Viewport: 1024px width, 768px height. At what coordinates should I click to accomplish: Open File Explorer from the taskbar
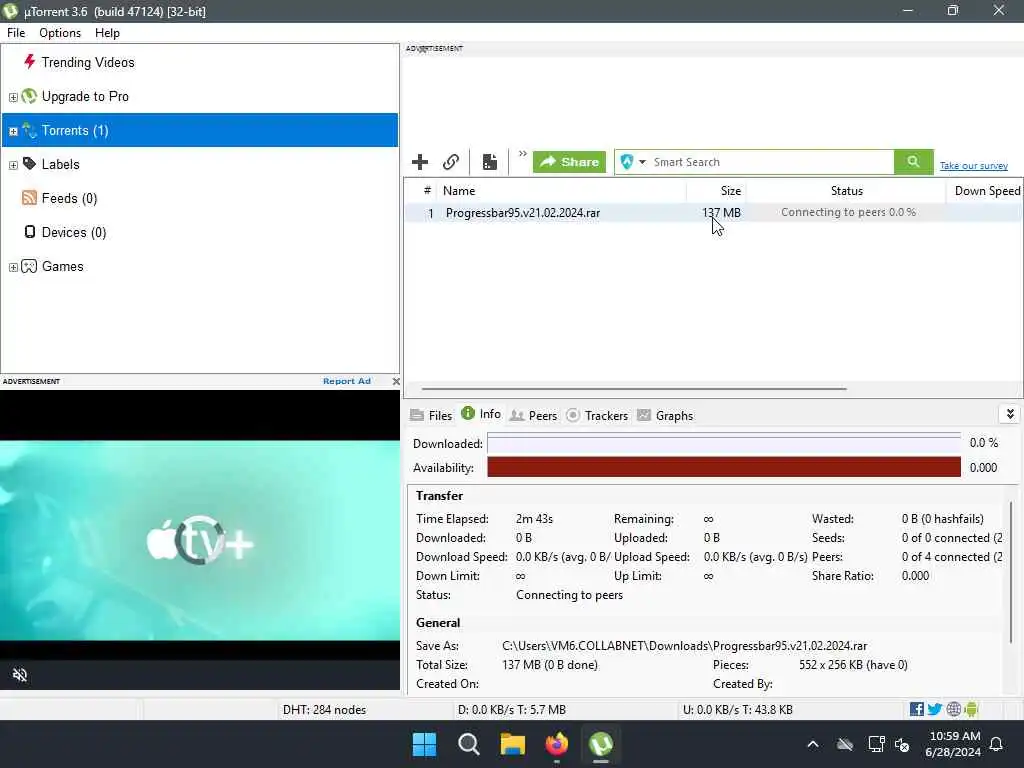pos(513,744)
